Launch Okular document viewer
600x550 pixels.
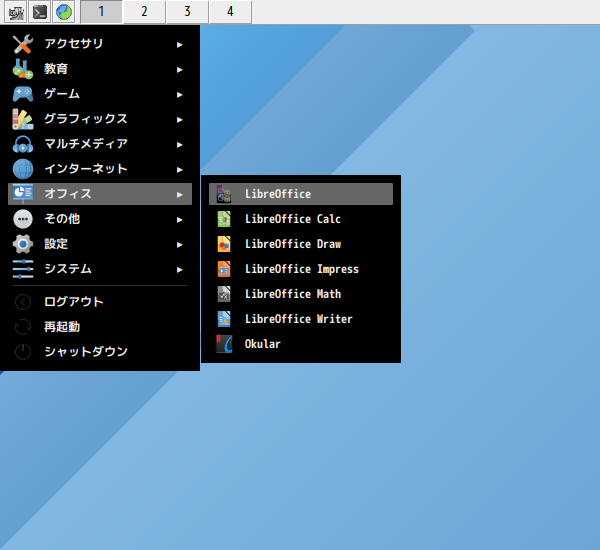[301, 344]
